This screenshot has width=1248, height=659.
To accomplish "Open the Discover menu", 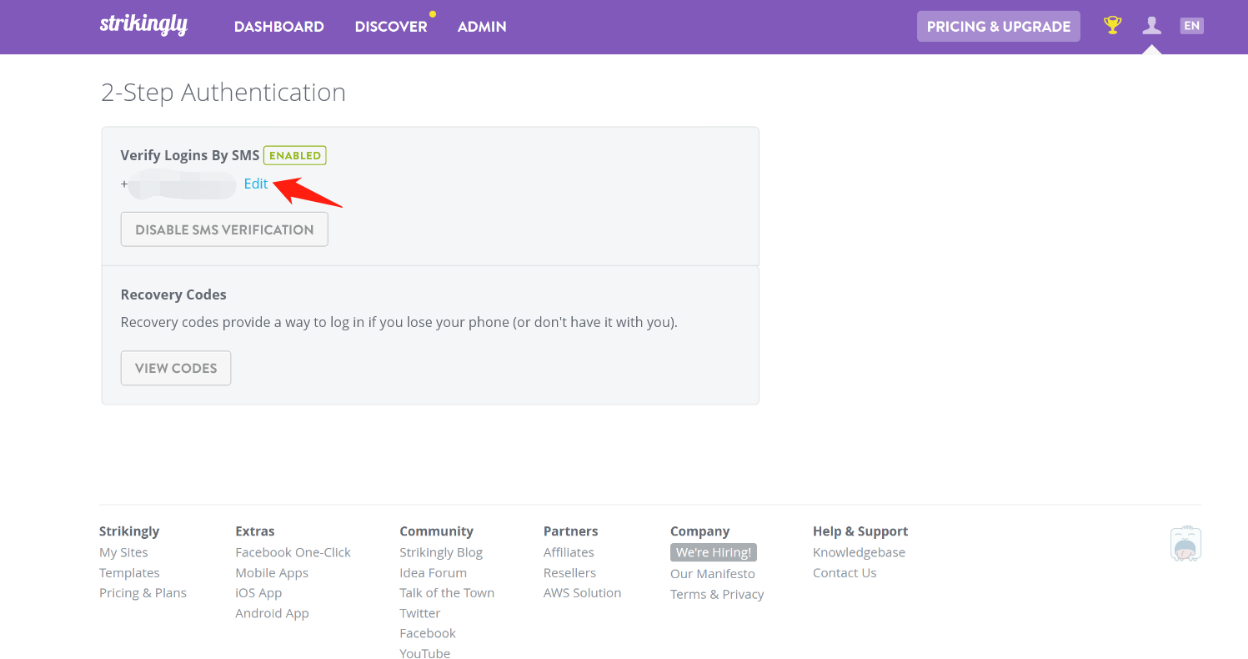I will tap(391, 27).
